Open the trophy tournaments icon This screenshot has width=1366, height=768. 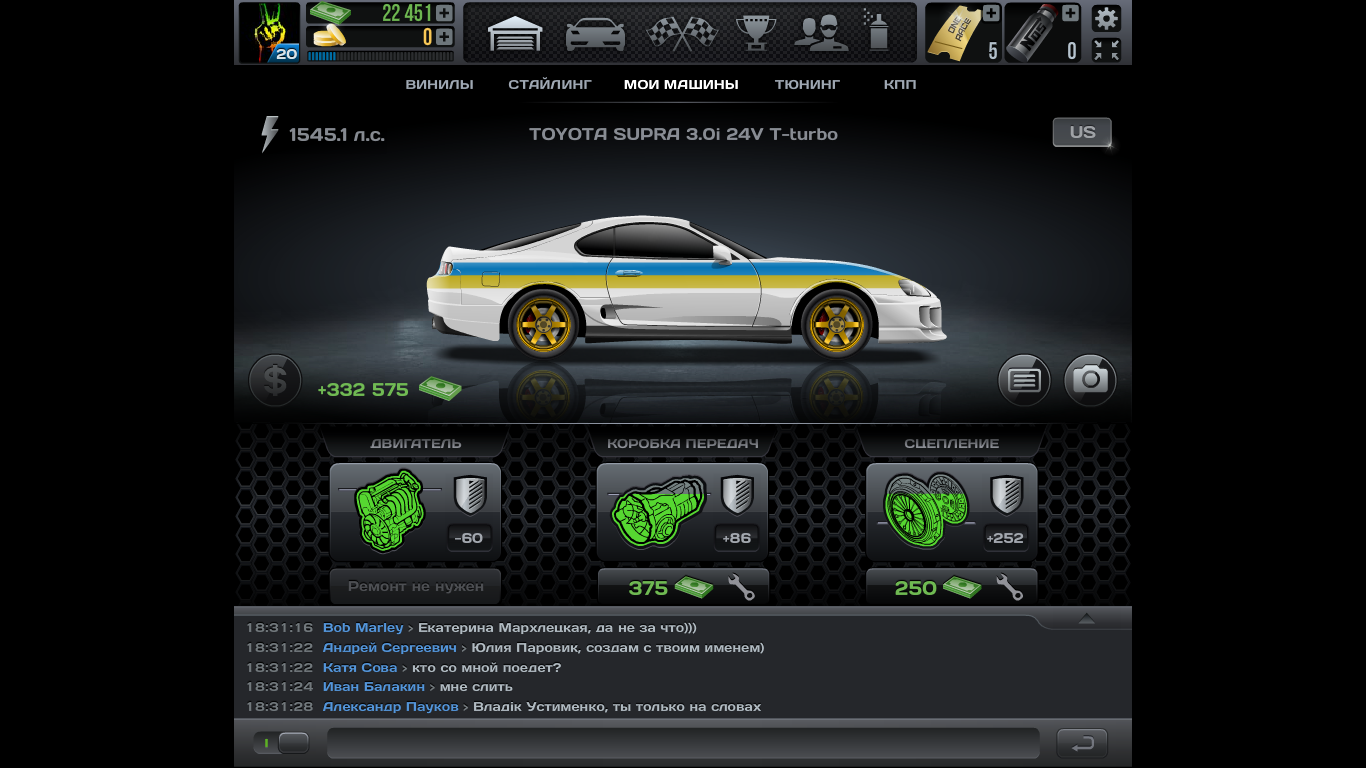coord(756,33)
